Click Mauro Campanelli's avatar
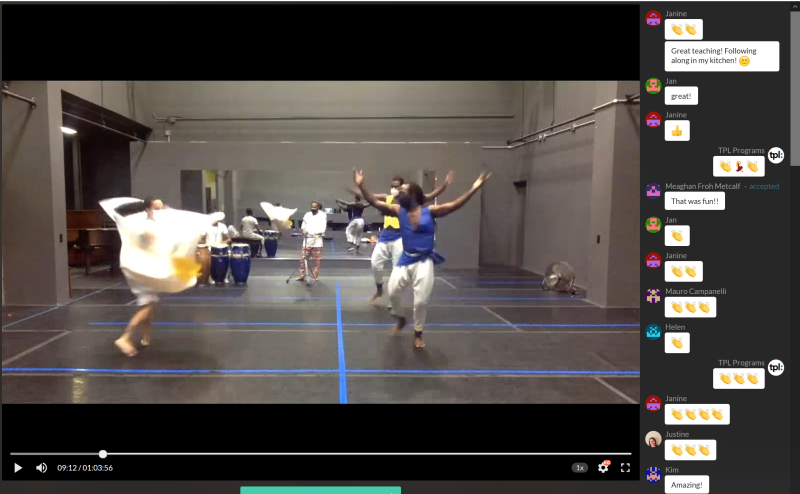This screenshot has width=800, height=494. tap(653, 296)
